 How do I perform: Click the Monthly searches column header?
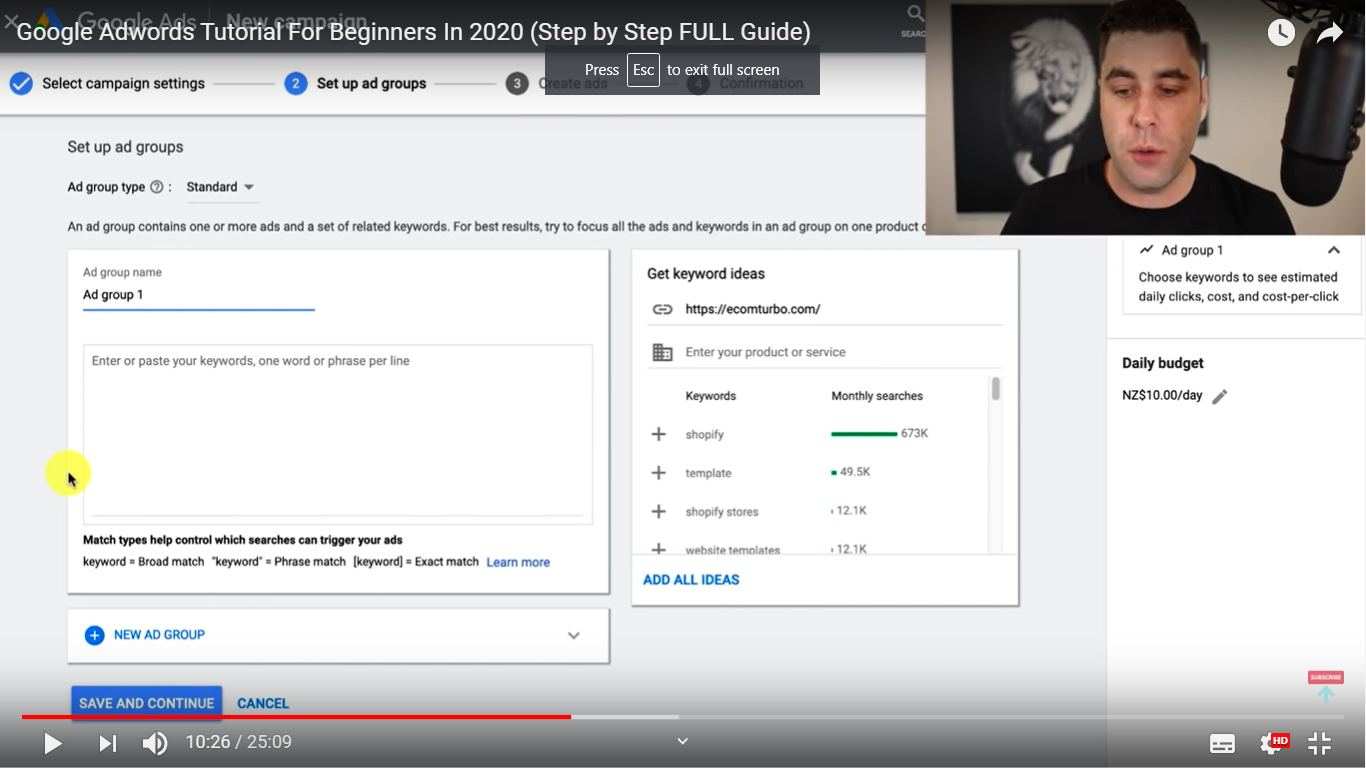tap(877, 396)
